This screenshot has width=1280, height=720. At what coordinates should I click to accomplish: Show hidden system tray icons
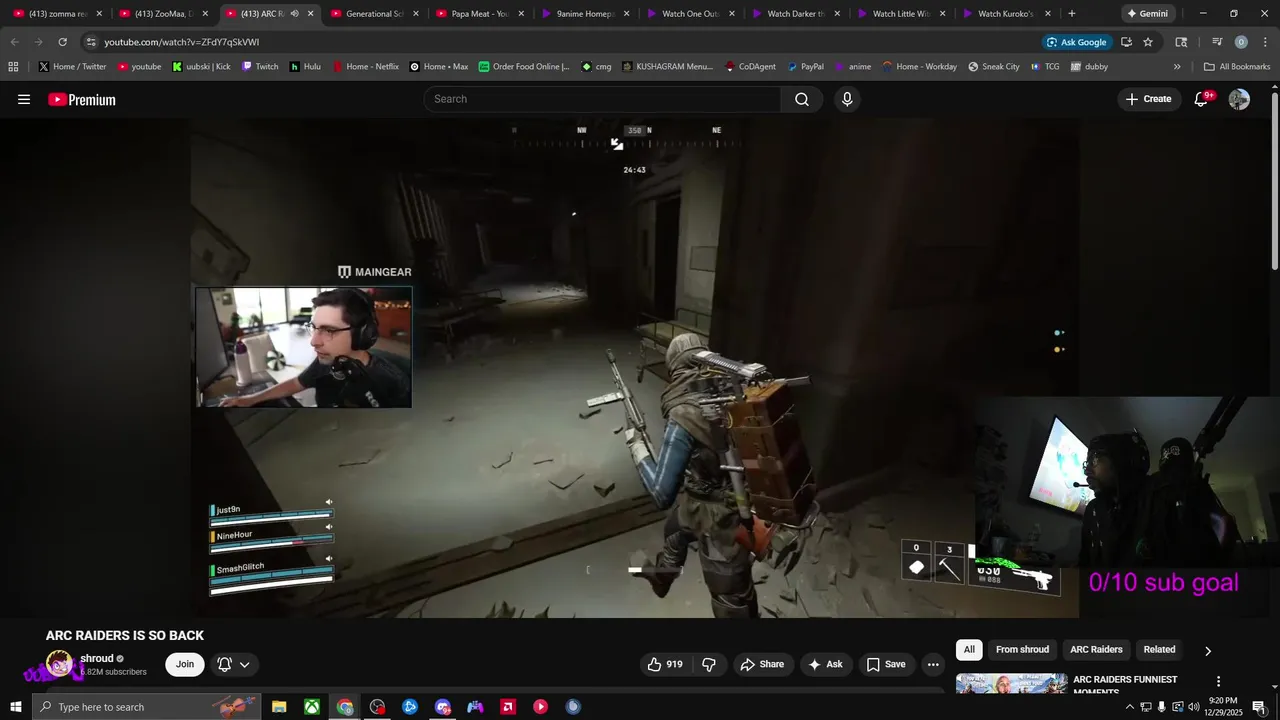(x=1130, y=707)
